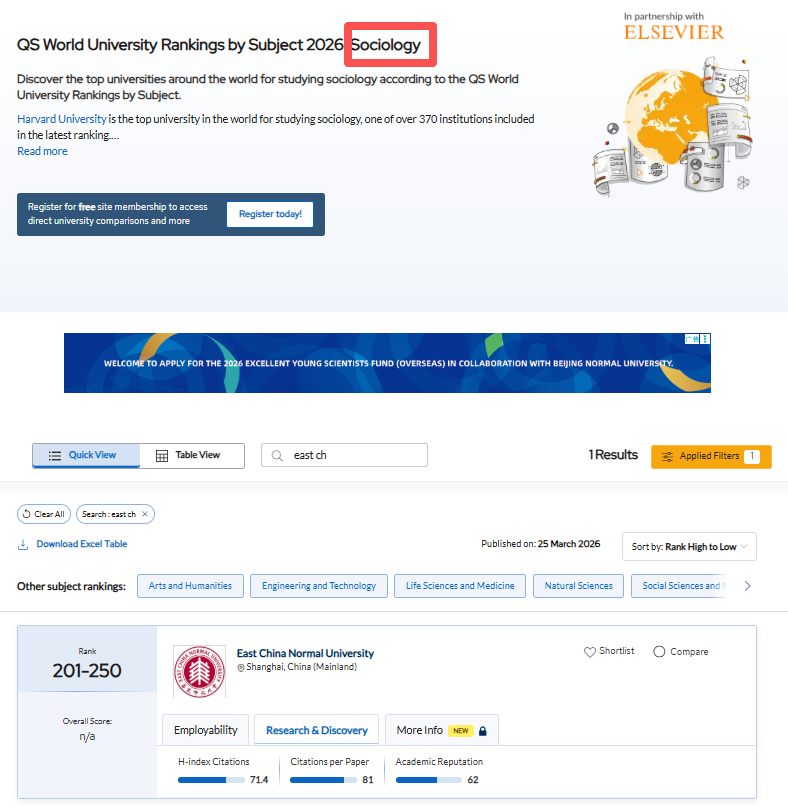The height and width of the screenshot is (812, 788).
Task: Toggle the Compare radio button
Action: pyautogui.click(x=659, y=652)
